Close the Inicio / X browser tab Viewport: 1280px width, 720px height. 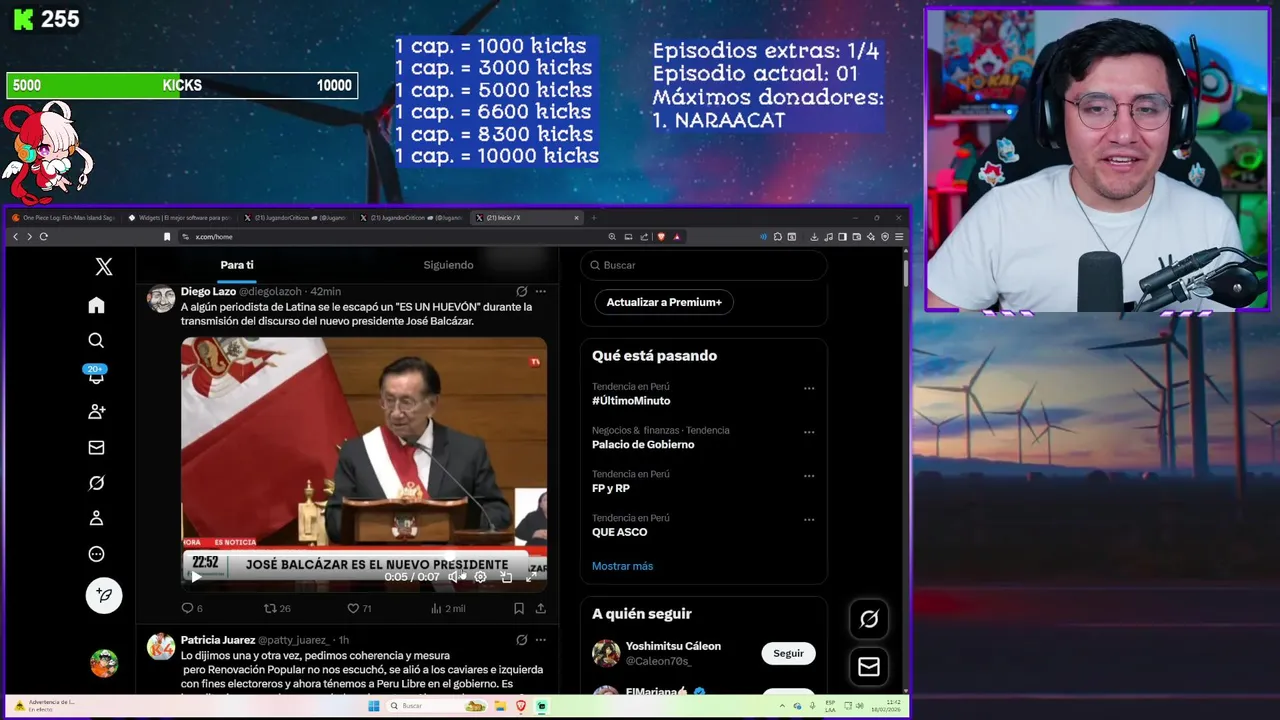pos(576,217)
